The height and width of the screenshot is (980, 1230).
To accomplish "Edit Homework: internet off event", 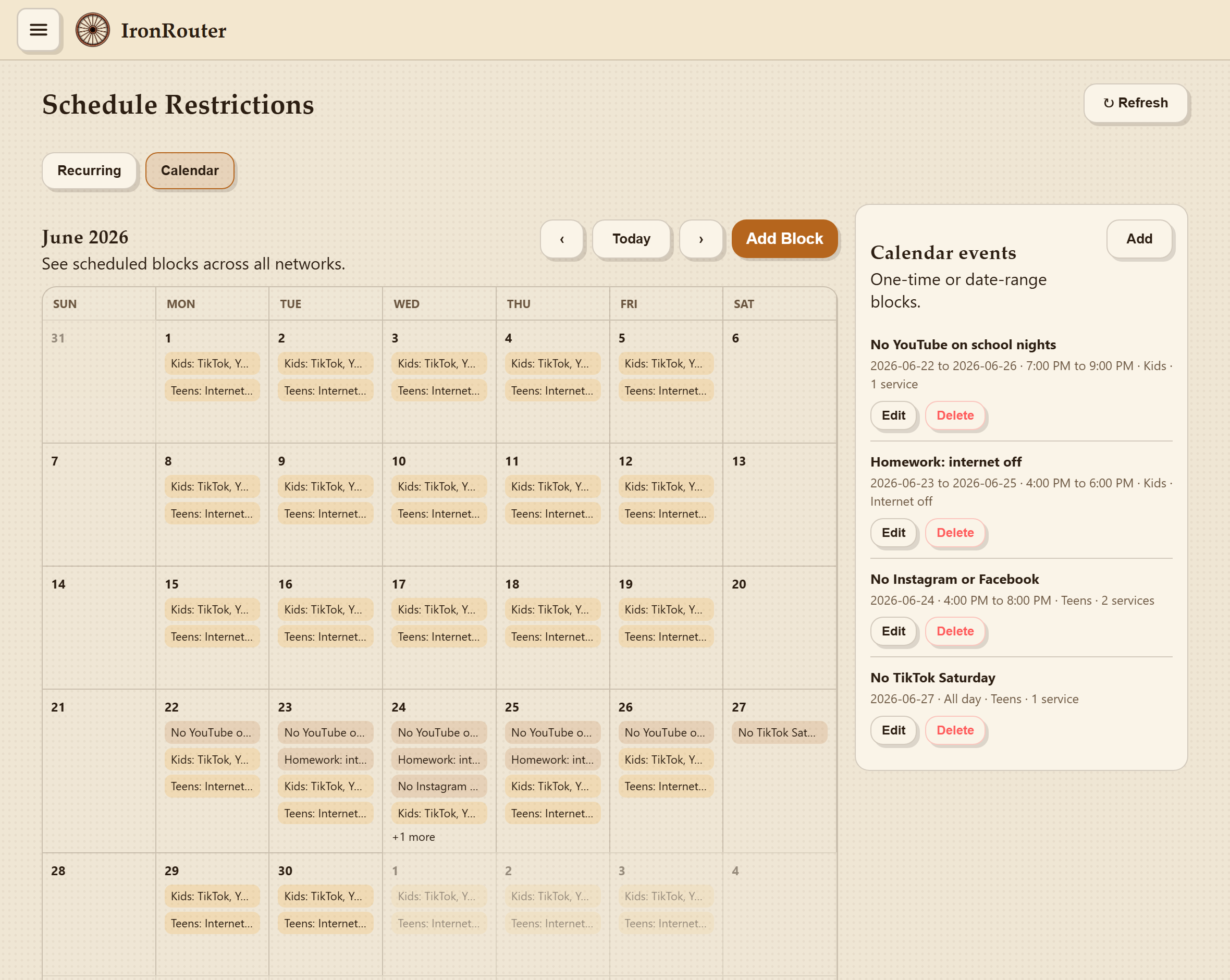I will coord(893,533).
